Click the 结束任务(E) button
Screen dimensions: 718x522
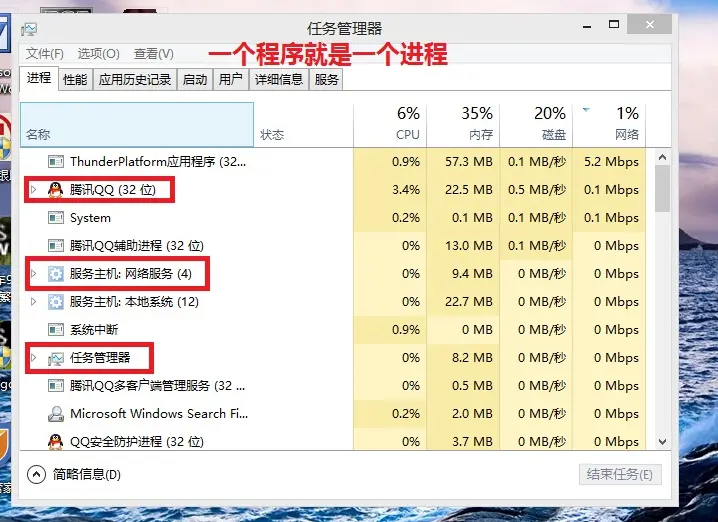[620, 474]
